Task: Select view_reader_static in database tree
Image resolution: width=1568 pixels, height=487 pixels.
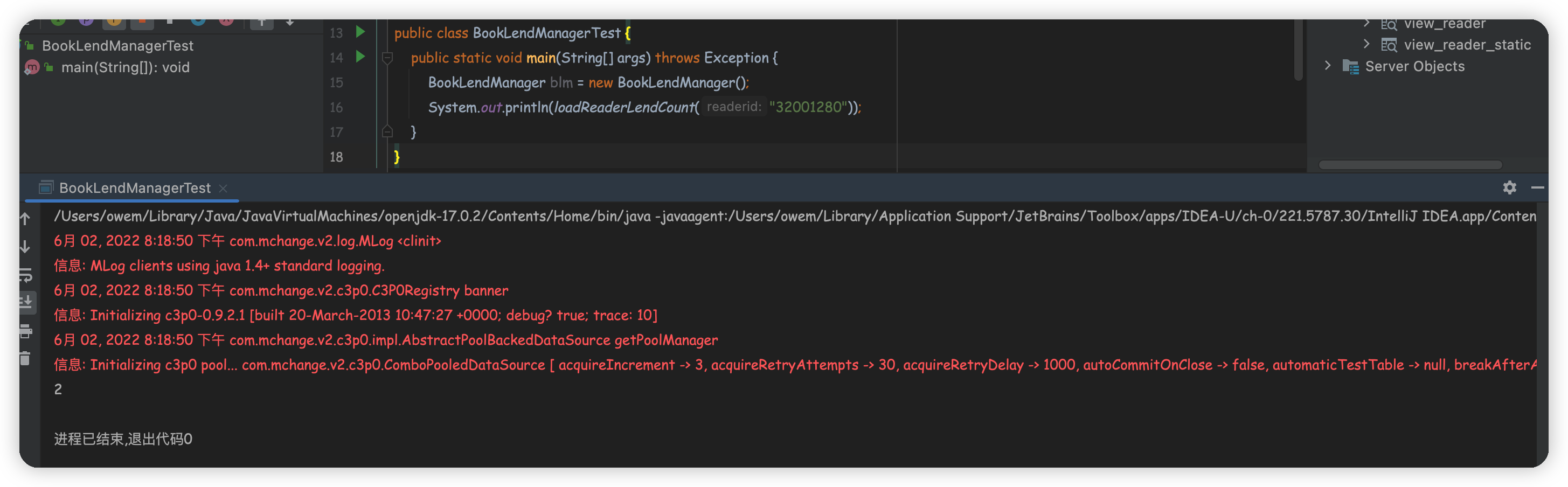Action: click(x=1467, y=45)
